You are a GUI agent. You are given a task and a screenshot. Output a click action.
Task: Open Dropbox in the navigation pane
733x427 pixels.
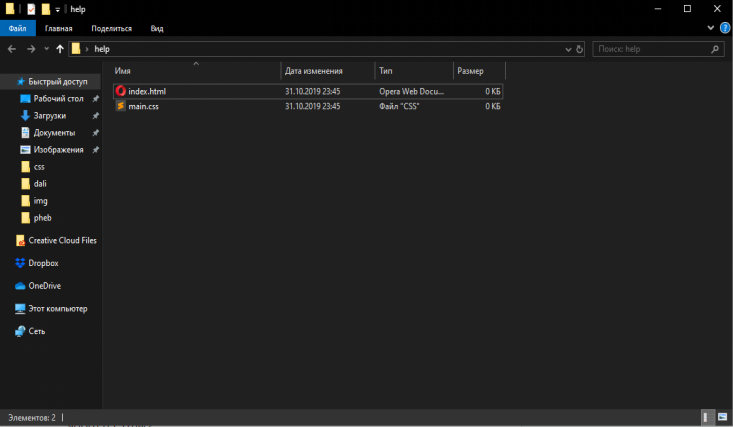click(43, 263)
